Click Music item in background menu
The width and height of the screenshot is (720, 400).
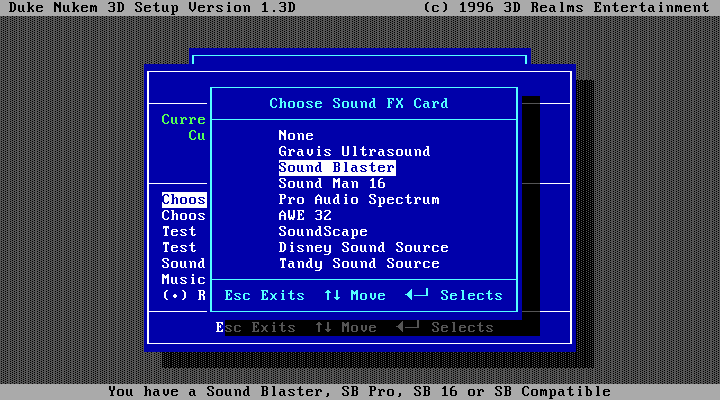(x=184, y=280)
